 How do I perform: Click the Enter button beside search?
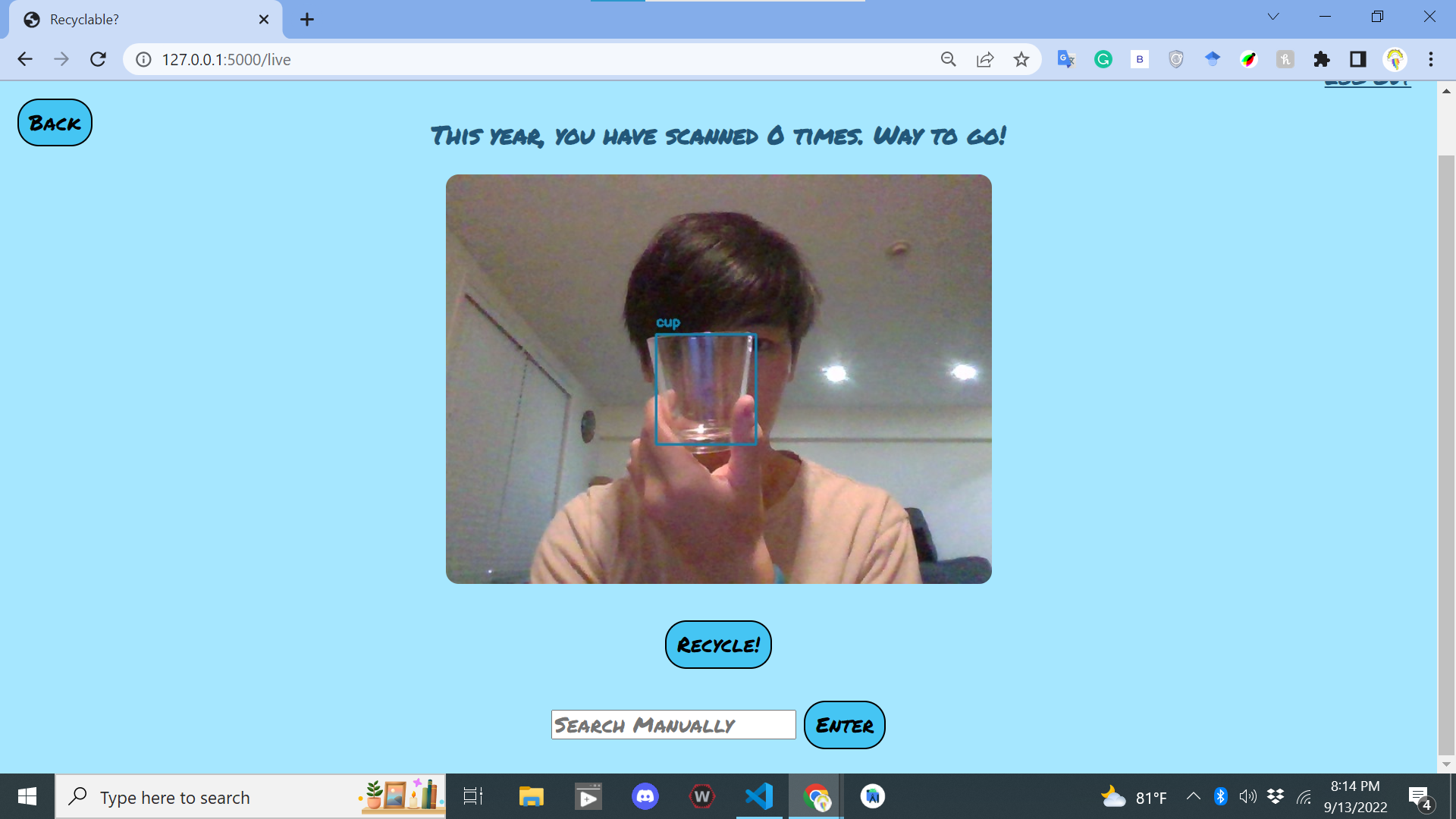coord(844,725)
